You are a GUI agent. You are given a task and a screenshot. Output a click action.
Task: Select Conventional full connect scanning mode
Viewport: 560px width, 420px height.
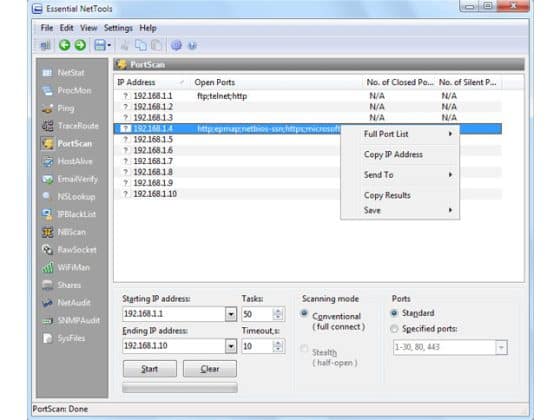tap(304, 314)
